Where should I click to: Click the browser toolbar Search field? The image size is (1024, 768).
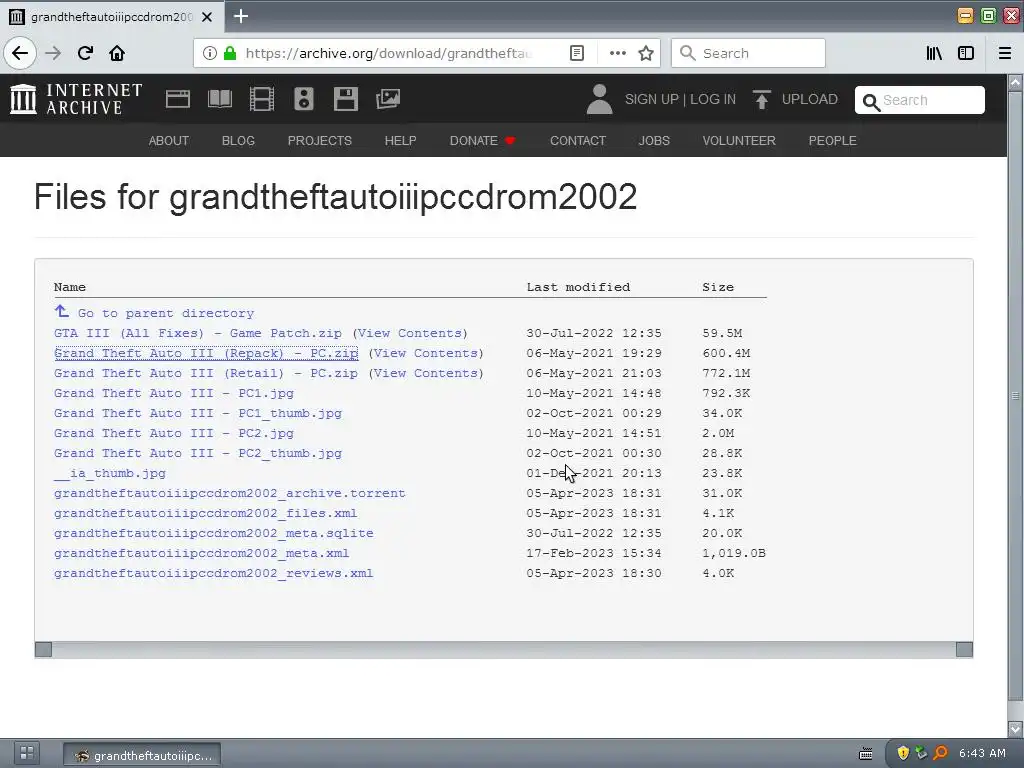(748, 53)
